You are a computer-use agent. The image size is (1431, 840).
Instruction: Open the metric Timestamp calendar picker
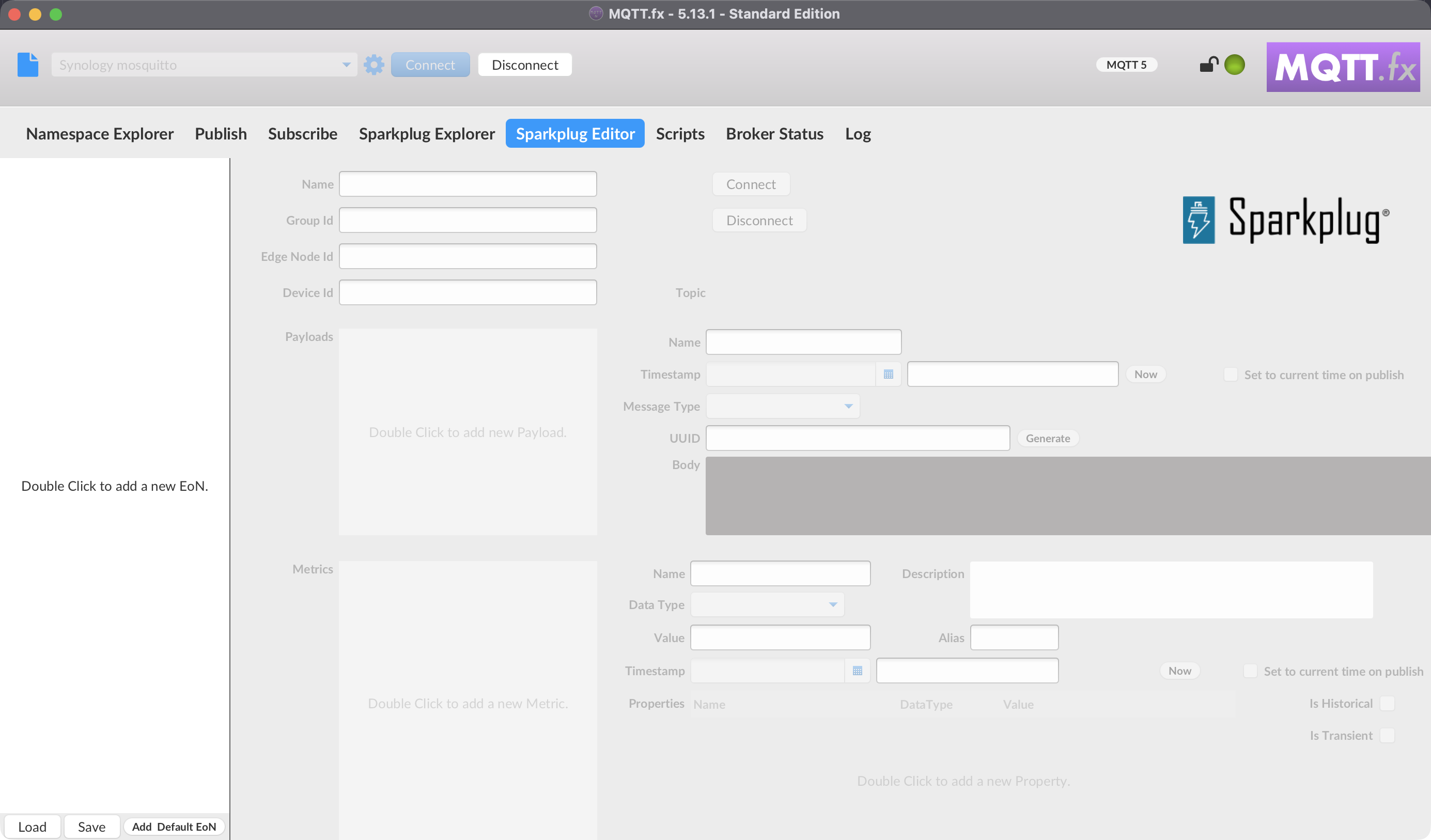click(858, 671)
